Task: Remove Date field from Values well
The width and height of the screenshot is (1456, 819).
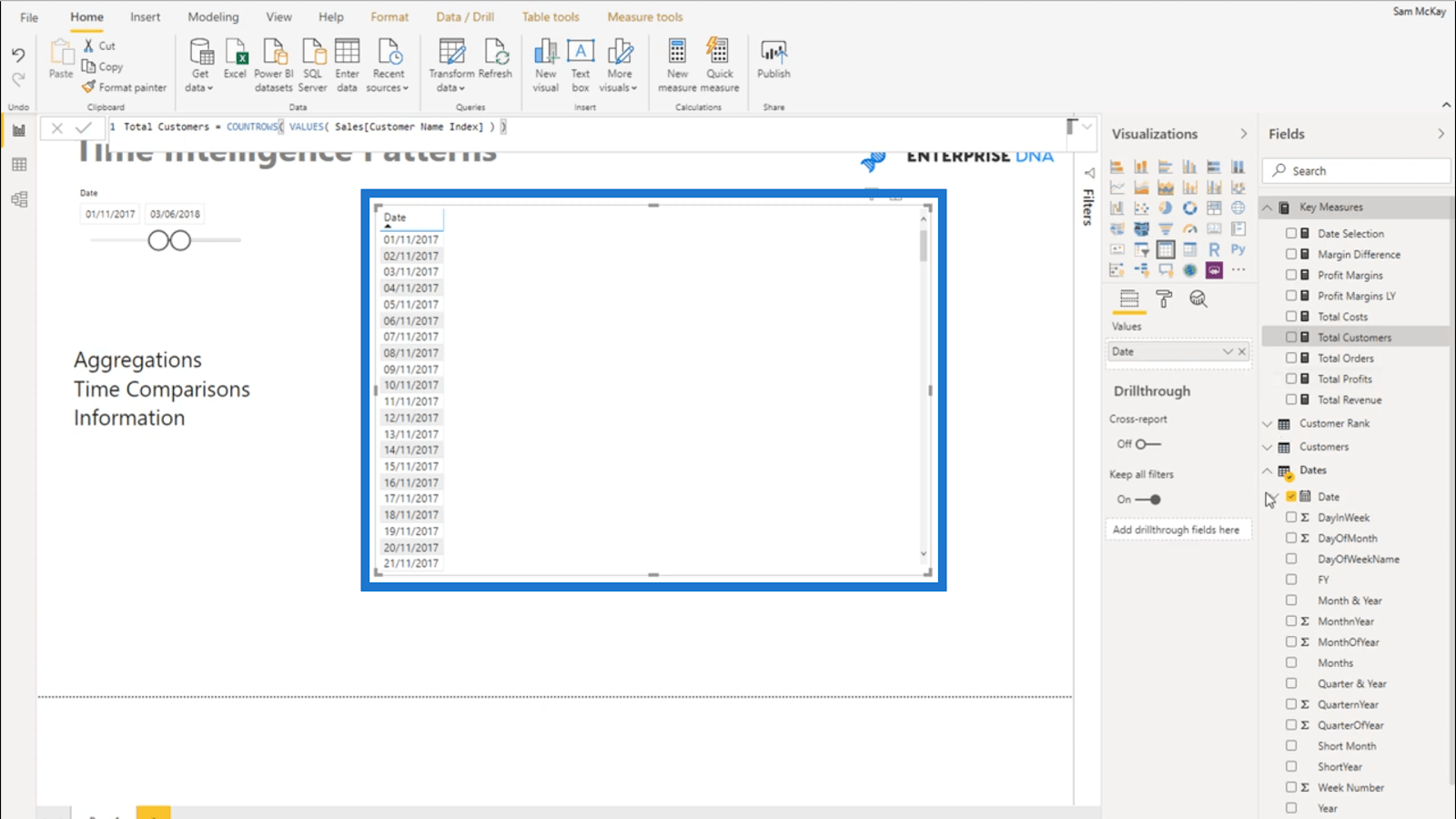Action: 1242,351
